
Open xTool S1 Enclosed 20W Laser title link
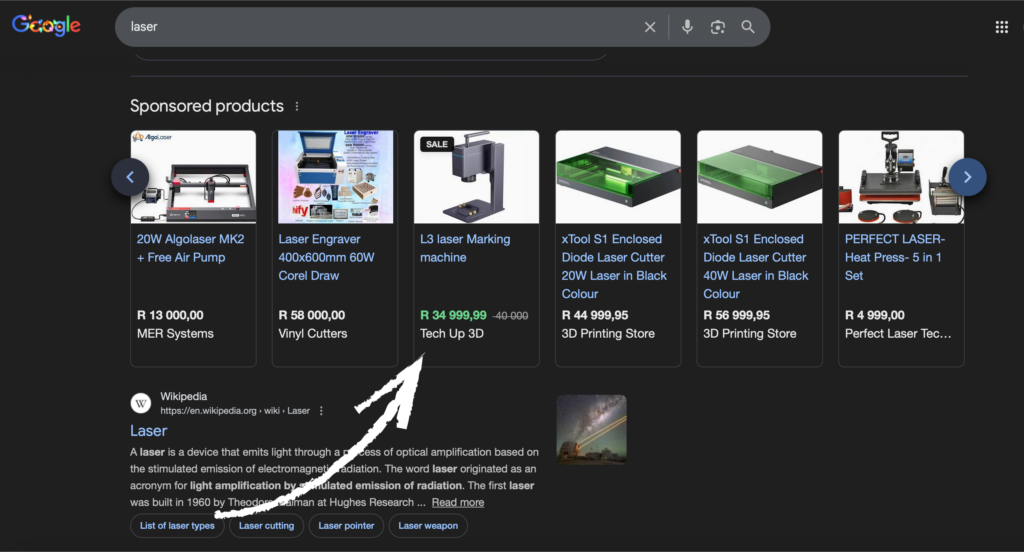[x=614, y=267]
